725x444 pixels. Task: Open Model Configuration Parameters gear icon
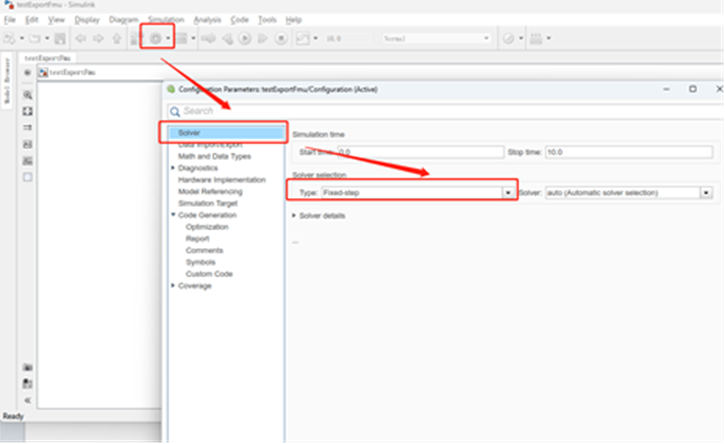point(156,38)
